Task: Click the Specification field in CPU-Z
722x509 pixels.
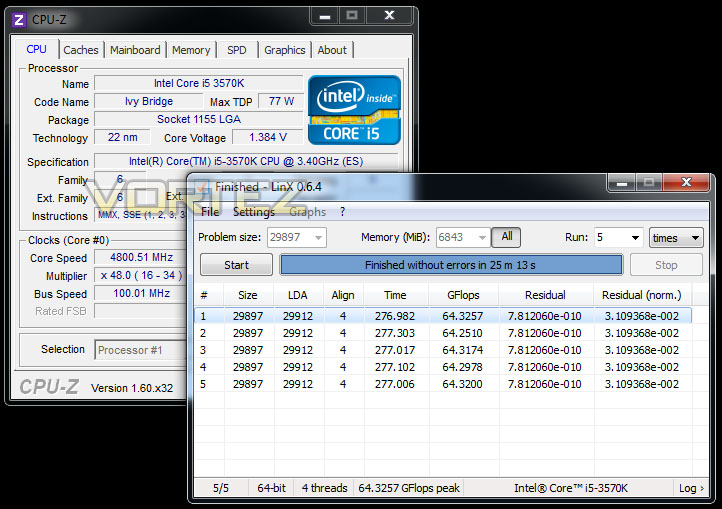Action: pos(246,161)
